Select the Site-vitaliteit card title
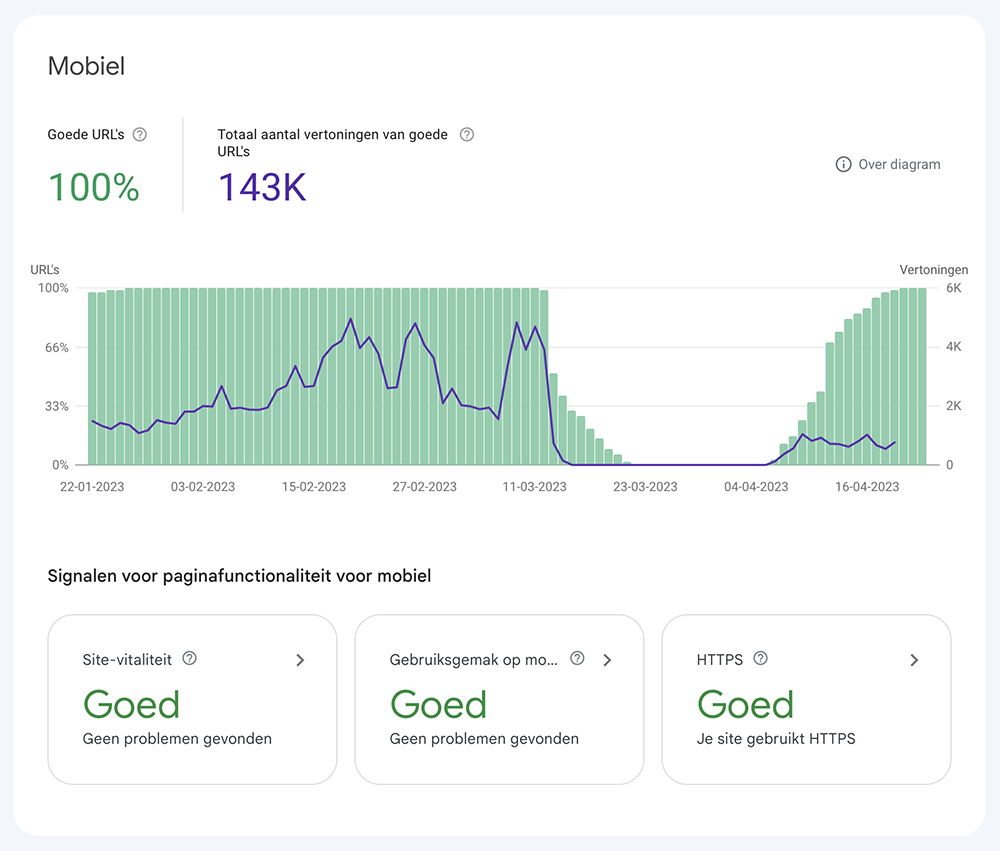1000x851 pixels. coord(127,660)
